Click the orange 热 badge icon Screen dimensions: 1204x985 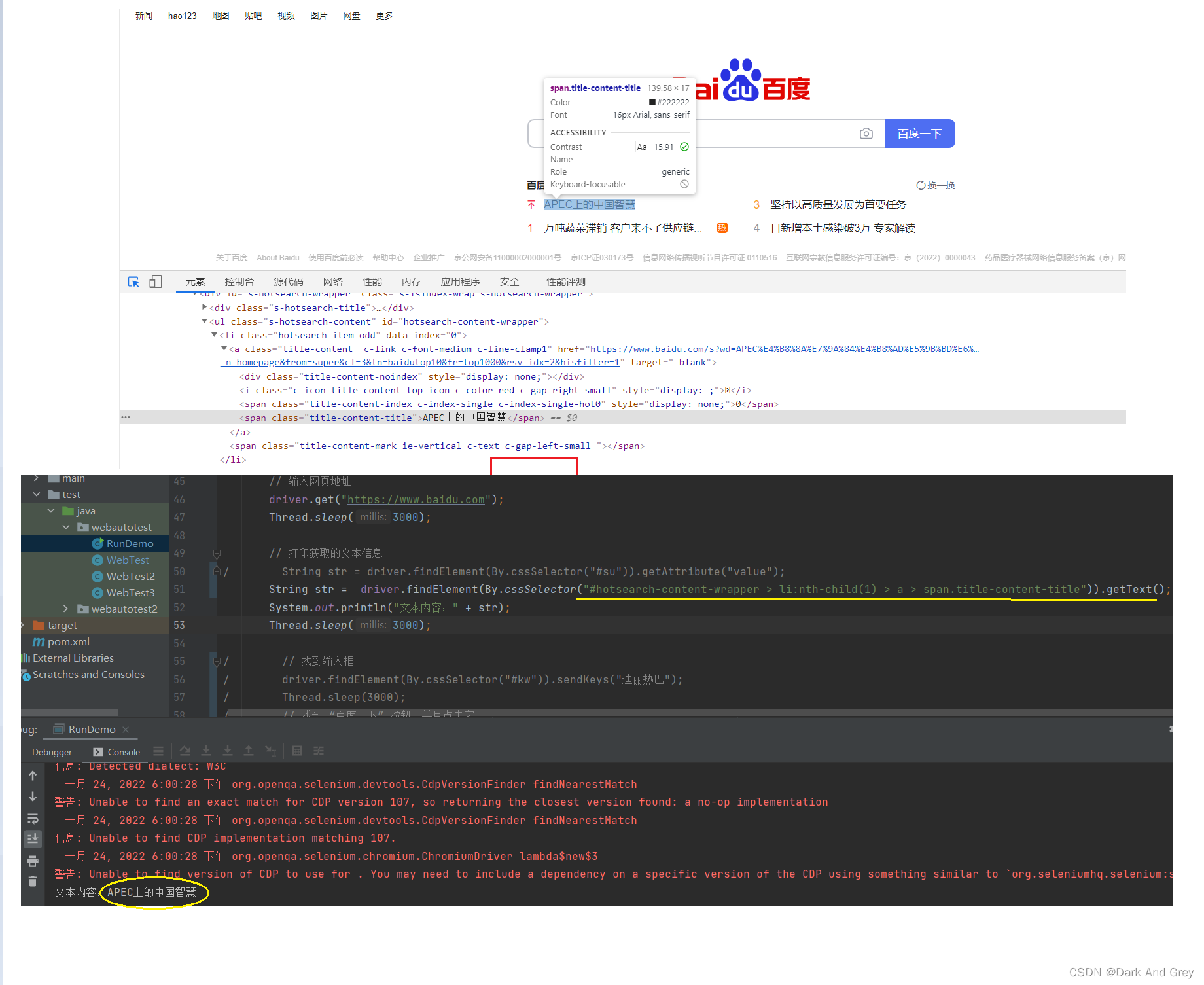(x=722, y=228)
